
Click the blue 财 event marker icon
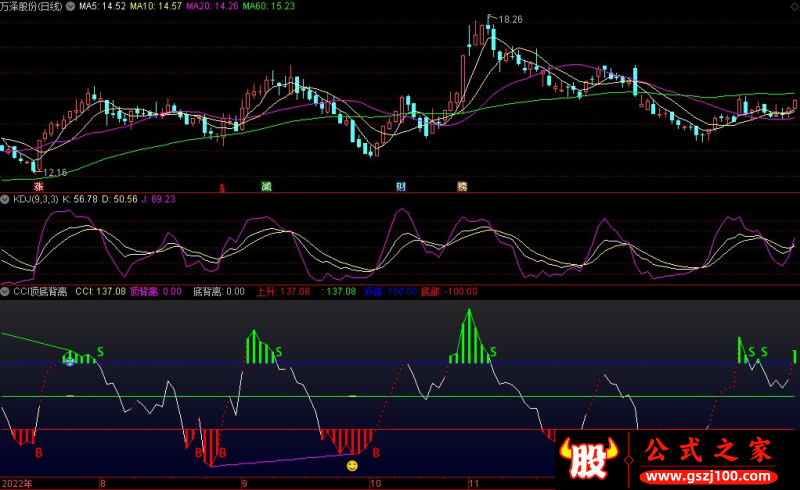point(400,186)
